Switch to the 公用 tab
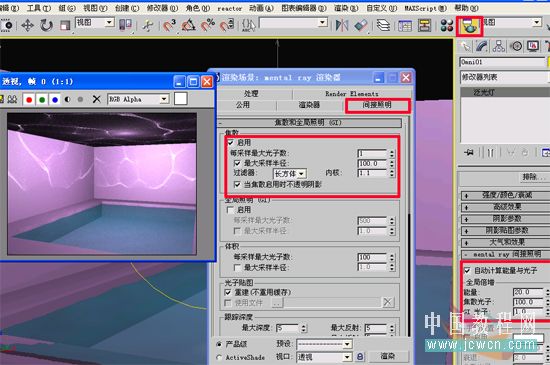Viewport: 550px width, 365px height. (x=243, y=105)
